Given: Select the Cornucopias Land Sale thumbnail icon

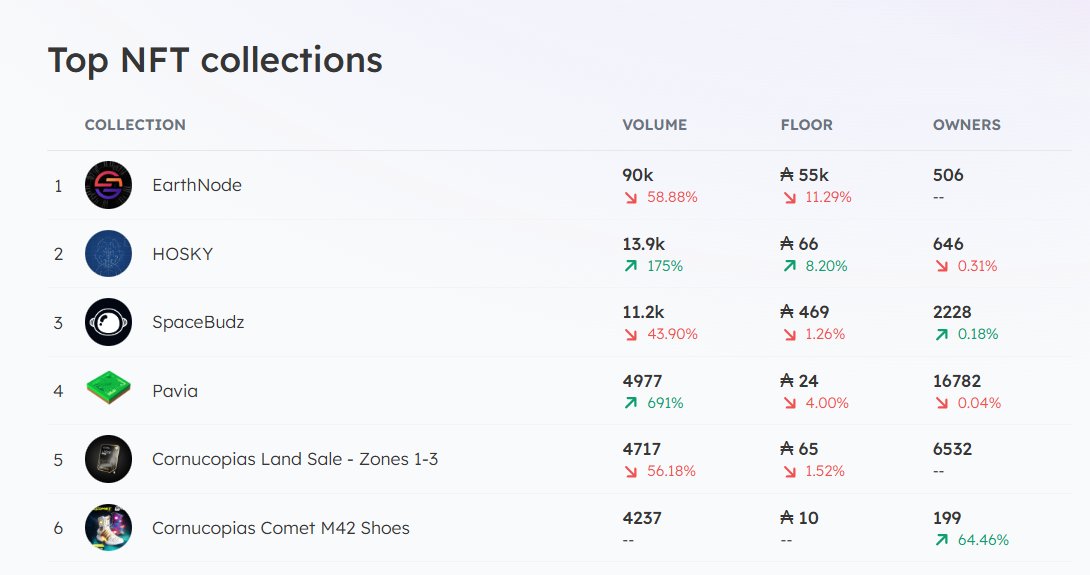Looking at the screenshot, I should click(x=108, y=459).
